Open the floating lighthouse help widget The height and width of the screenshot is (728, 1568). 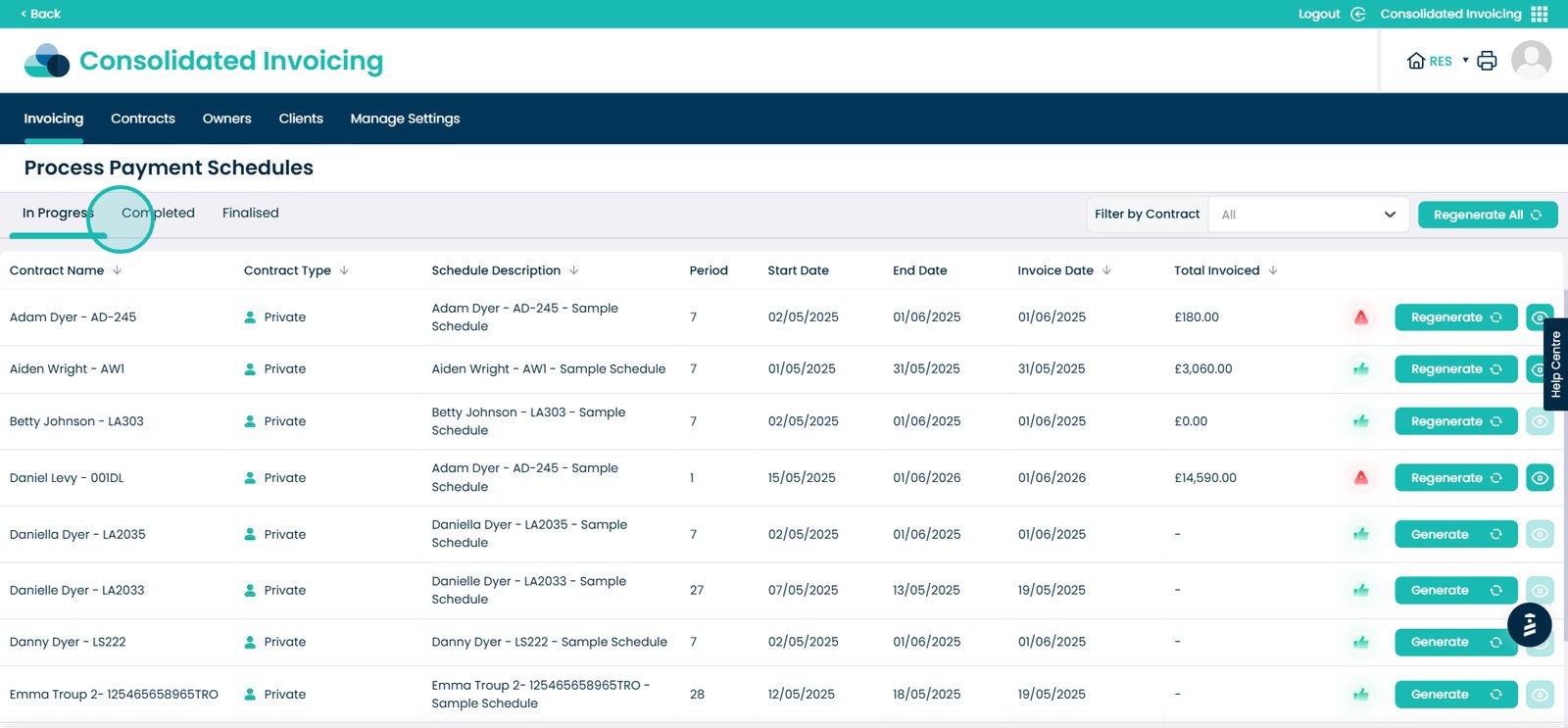click(1529, 624)
